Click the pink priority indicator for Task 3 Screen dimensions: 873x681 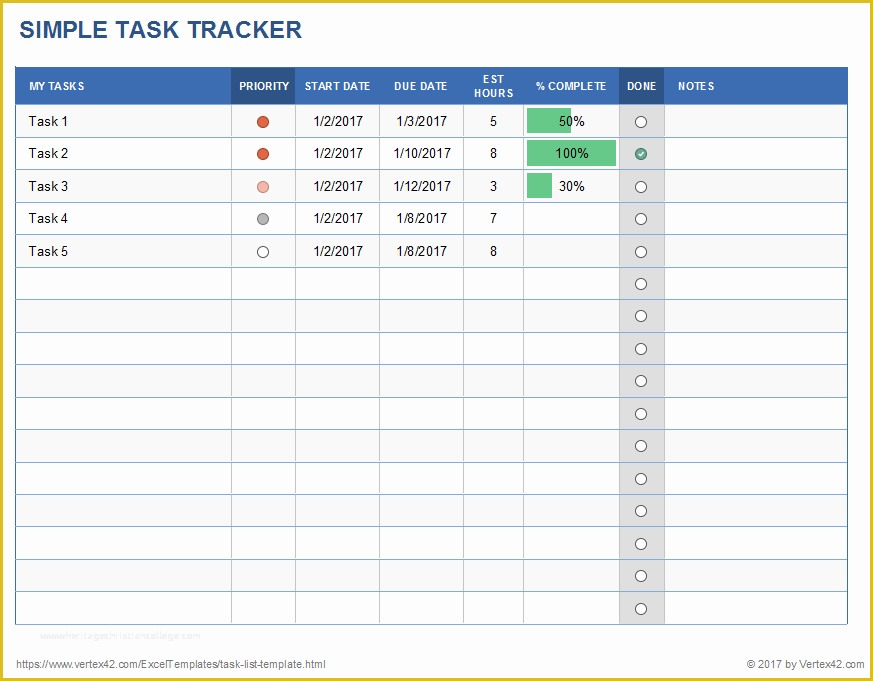pyautogui.click(x=263, y=186)
